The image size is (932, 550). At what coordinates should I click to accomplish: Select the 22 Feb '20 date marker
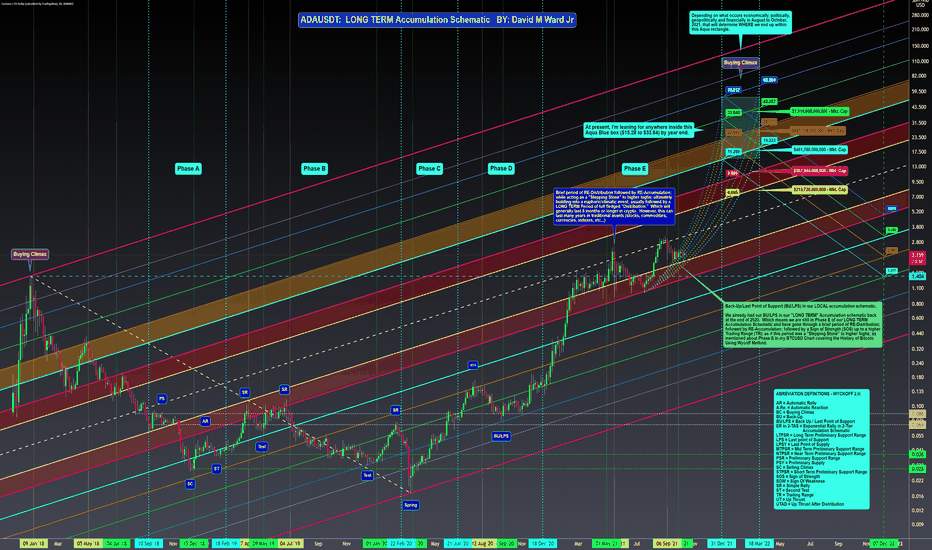(x=401, y=543)
